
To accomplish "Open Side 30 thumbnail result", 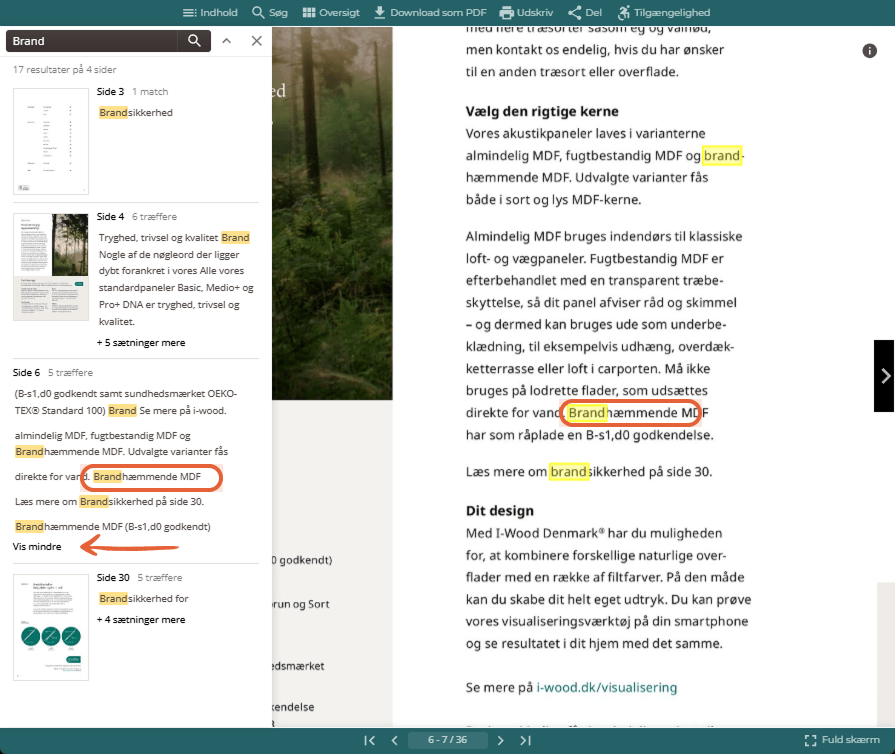I will pyautogui.click(x=51, y=627).
